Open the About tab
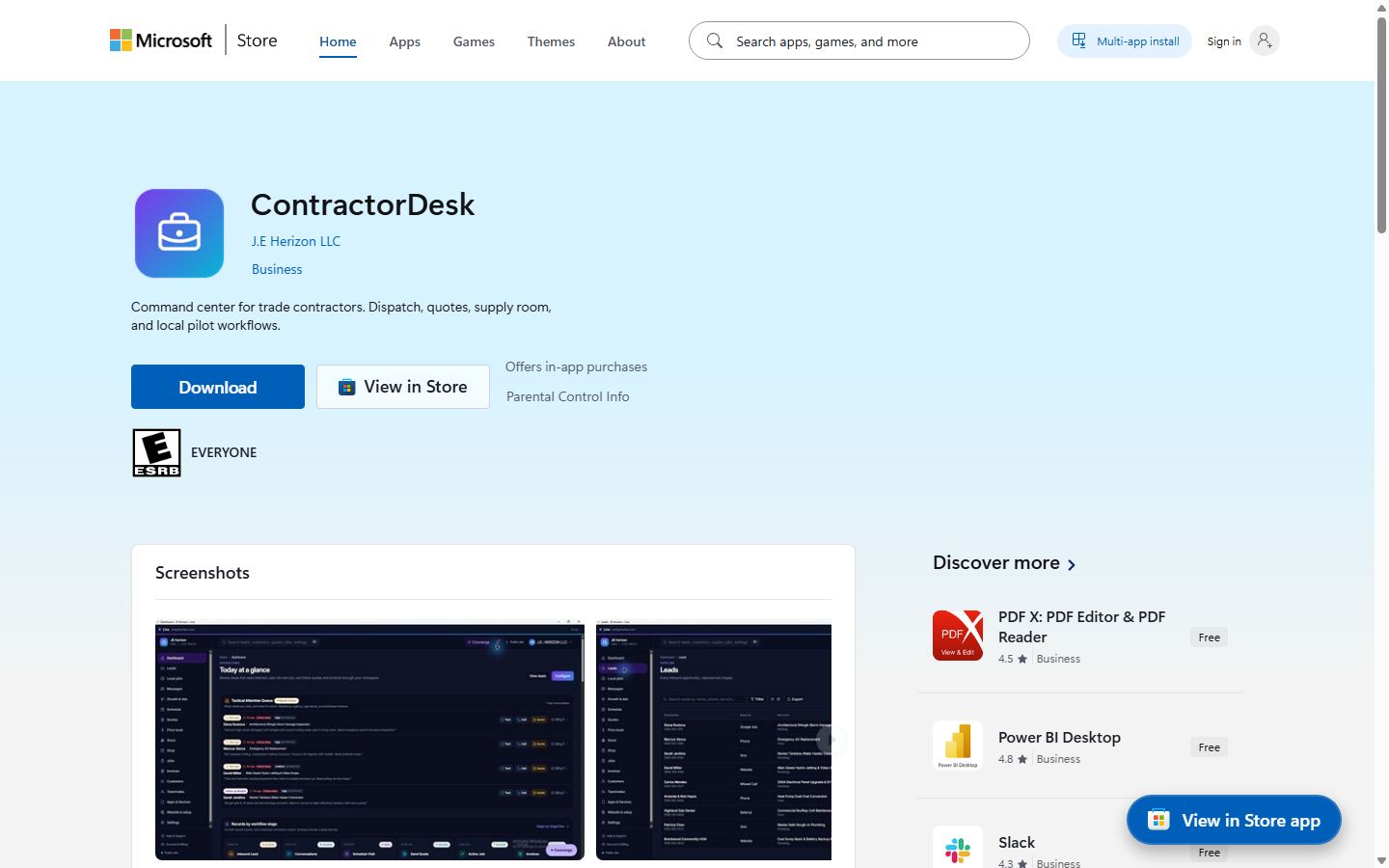Viewport: 1389px width, 868px height. 626,41
